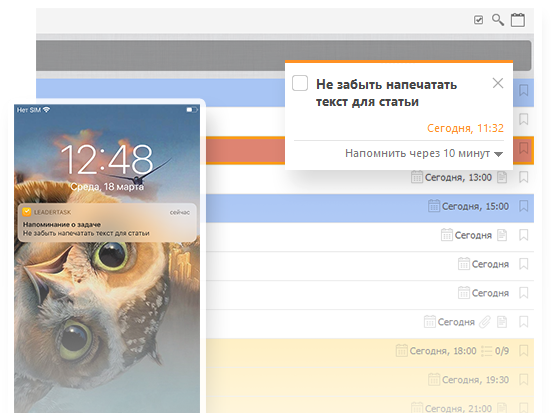Screen dimensions: 551x413
Task: Bookmark the 'Сегодня, 19:30' task
Action: [x=523, y=380]
